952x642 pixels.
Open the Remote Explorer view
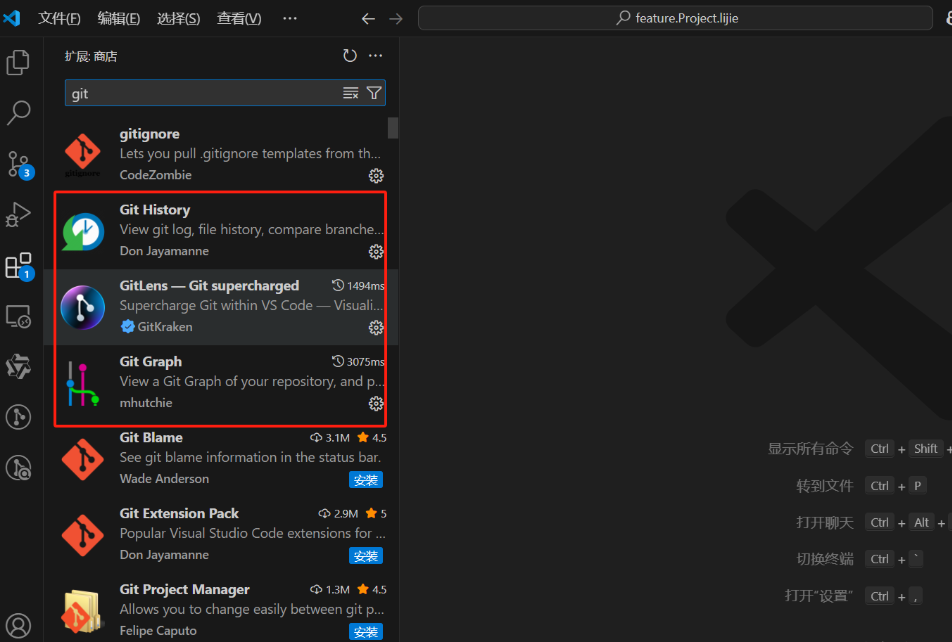(18, 316)
